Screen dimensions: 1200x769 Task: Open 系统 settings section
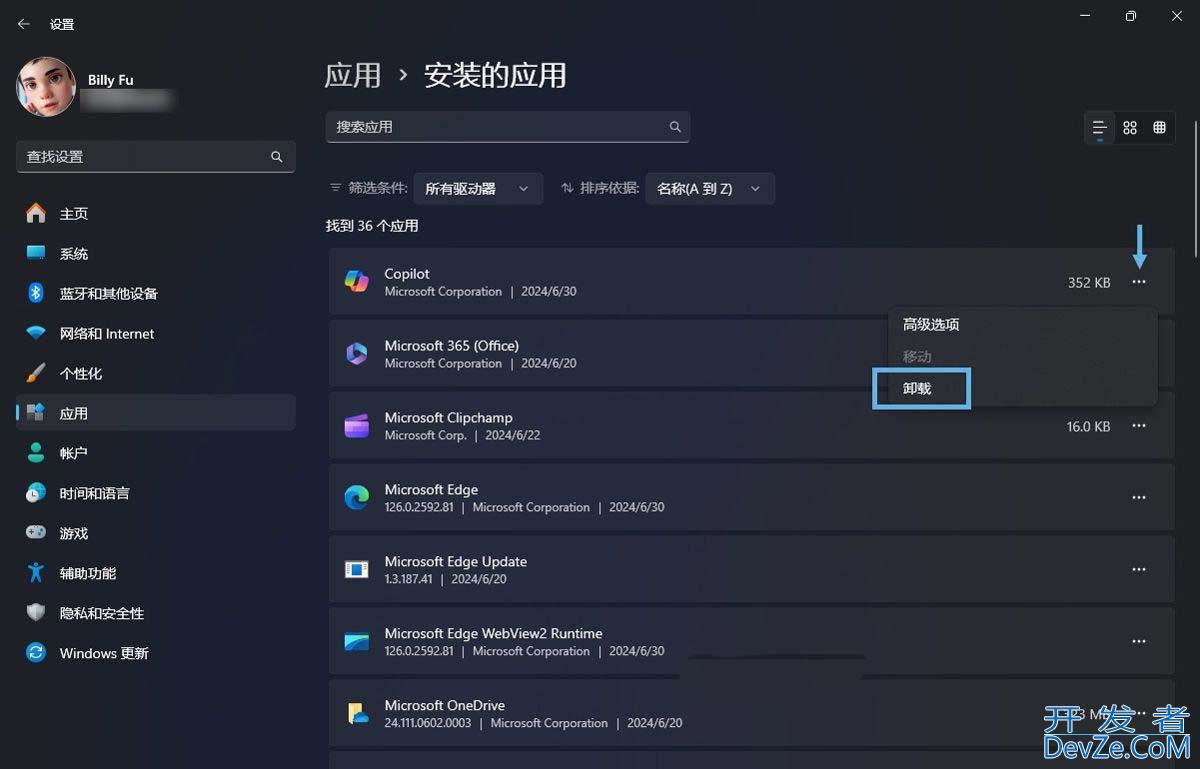156,254
